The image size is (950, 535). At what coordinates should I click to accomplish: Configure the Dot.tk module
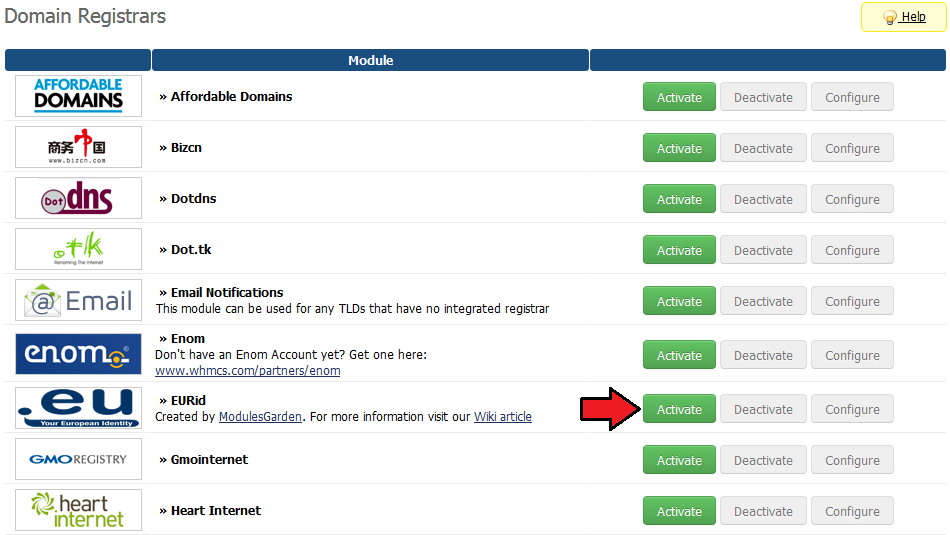(852, 250)
